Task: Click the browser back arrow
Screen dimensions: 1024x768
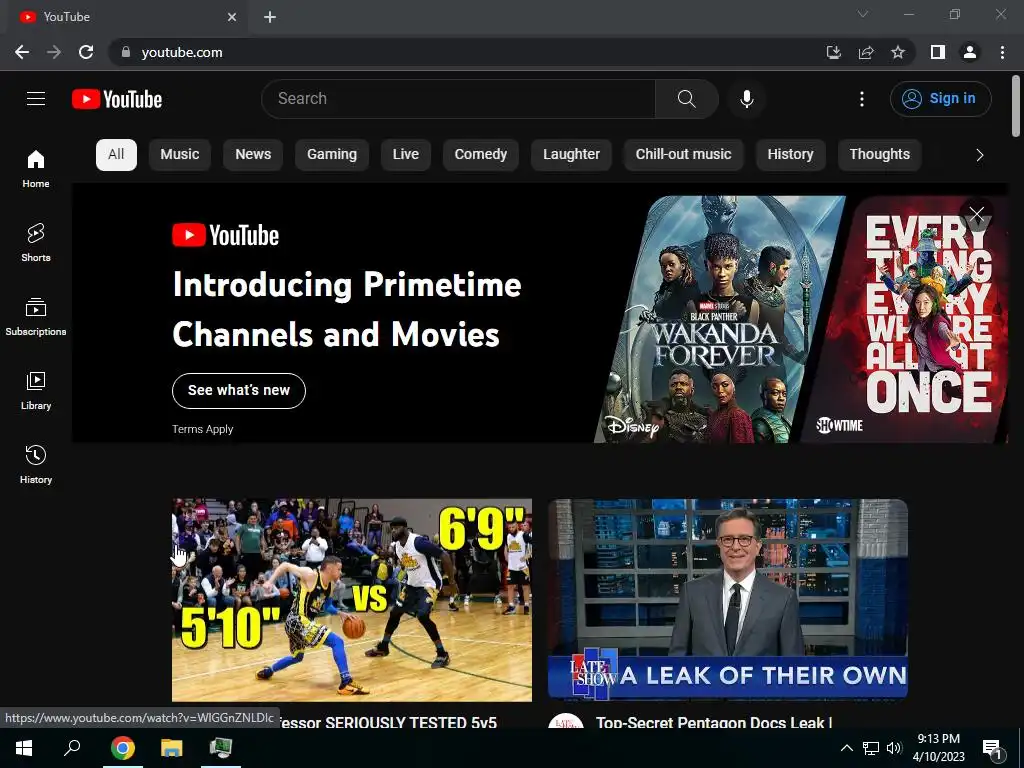Action: click(x=22, y=52)
